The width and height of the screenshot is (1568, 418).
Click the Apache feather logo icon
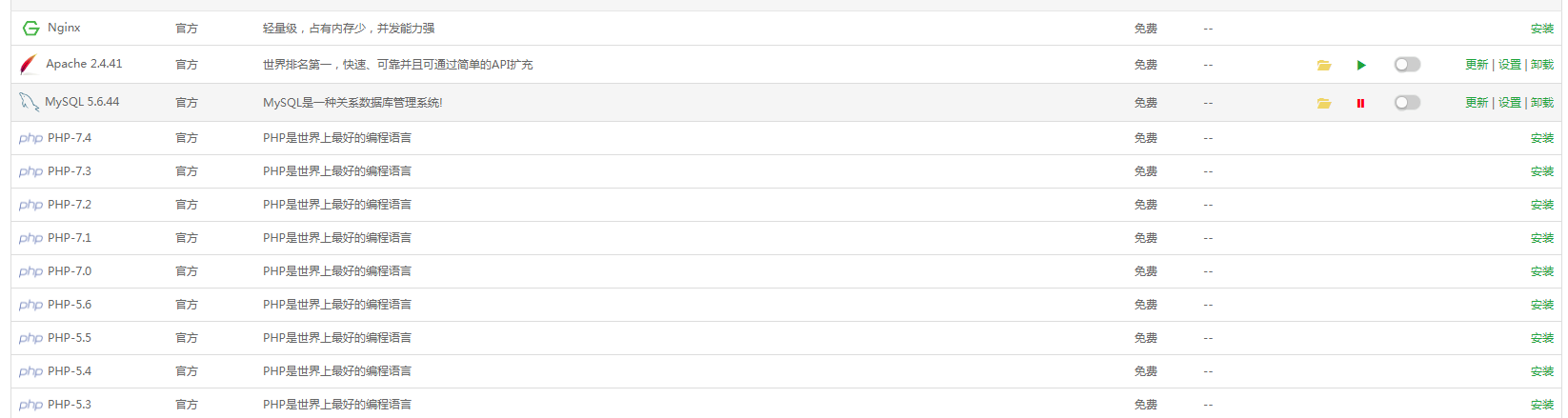29,64
